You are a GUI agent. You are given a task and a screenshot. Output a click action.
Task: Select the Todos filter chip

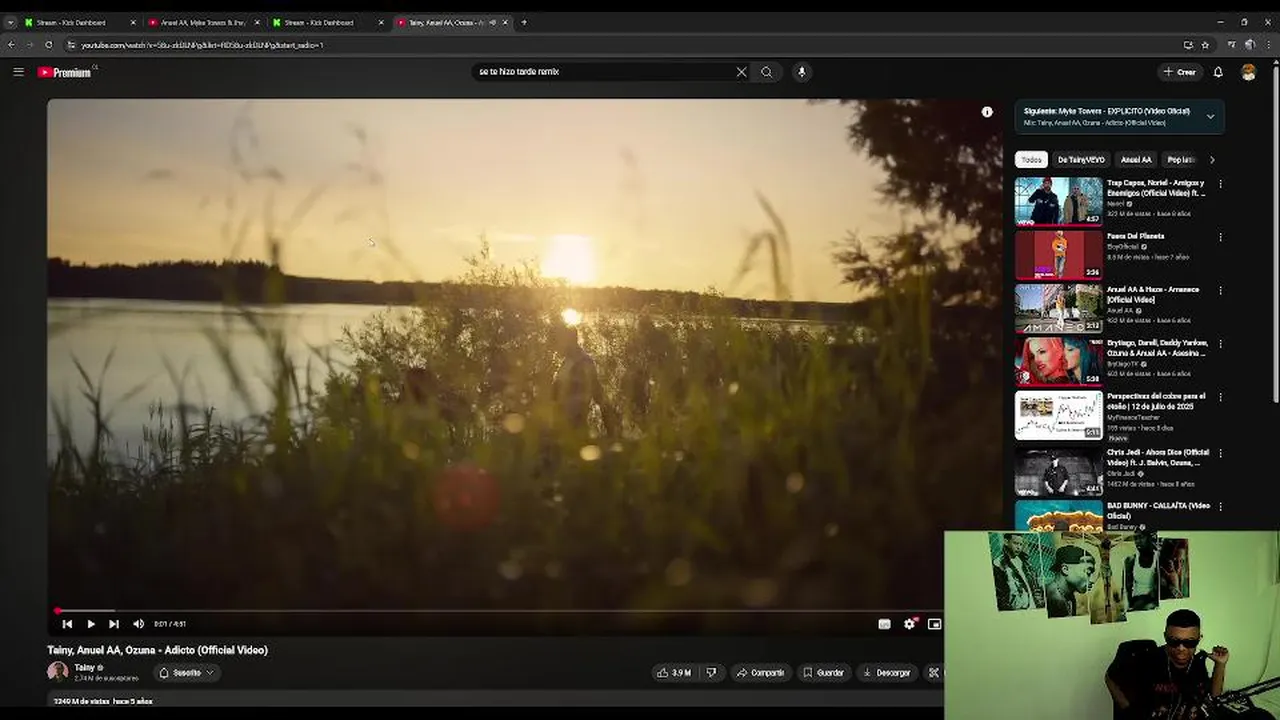[x=1031, y=160]
